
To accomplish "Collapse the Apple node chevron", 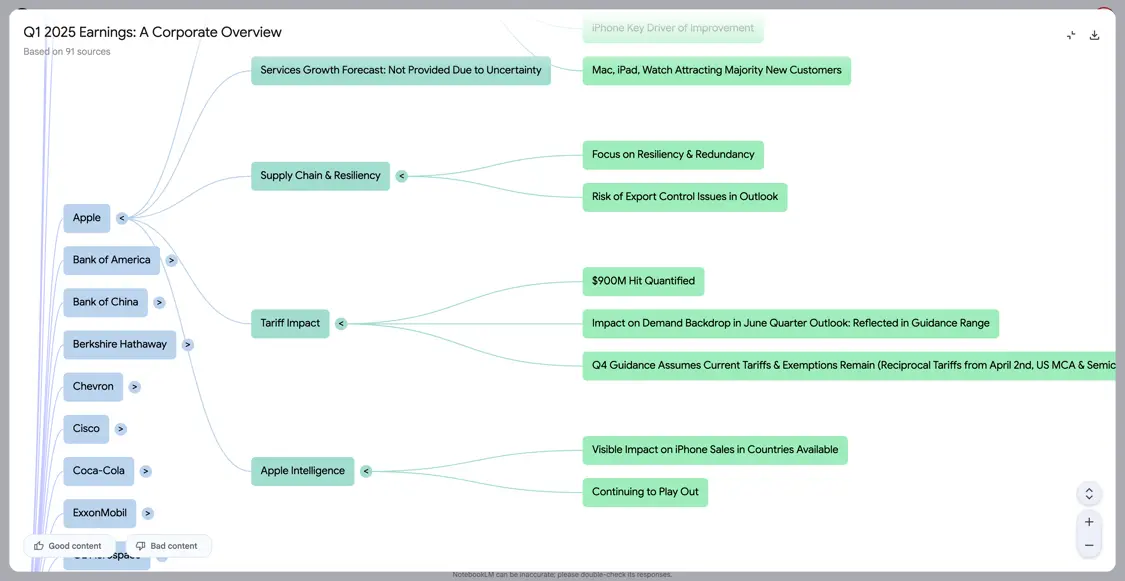I will 122,218.
